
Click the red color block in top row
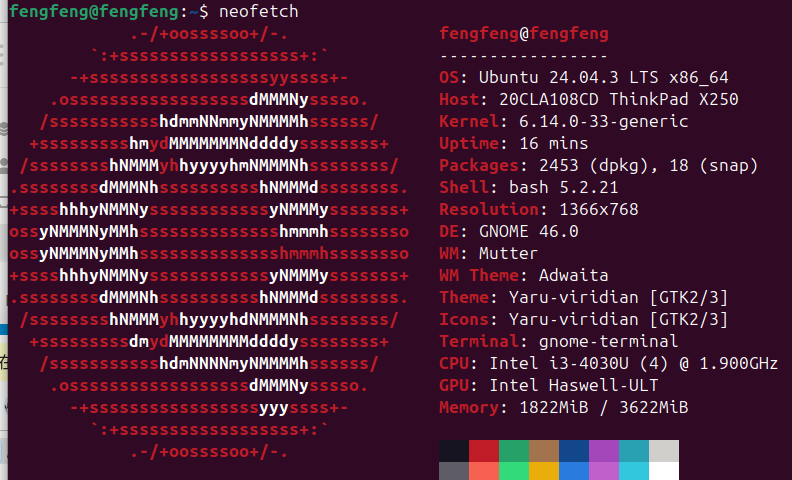pos(484,451)
